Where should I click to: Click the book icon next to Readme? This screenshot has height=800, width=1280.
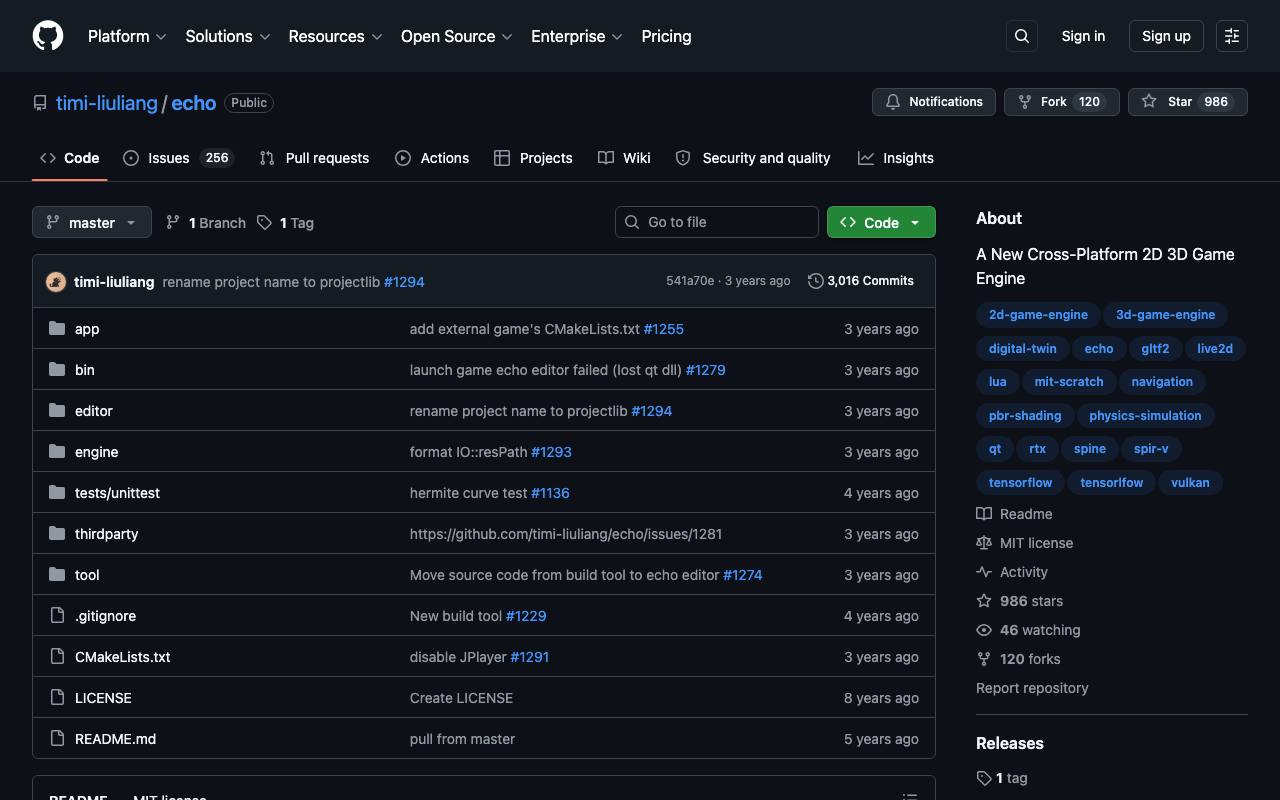[x=984, y=514]
